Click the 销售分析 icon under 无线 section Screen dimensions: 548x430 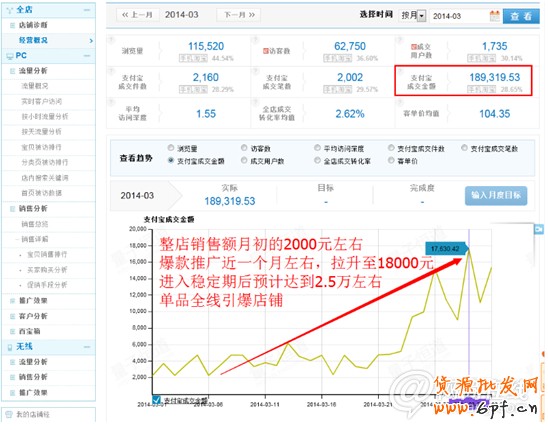[x=13, y=377]
